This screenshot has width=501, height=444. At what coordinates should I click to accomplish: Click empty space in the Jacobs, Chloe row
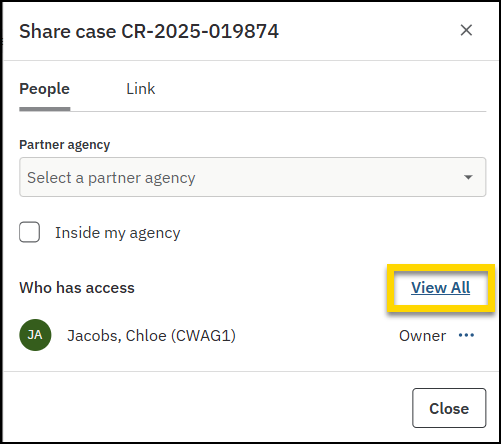point(317,335)
